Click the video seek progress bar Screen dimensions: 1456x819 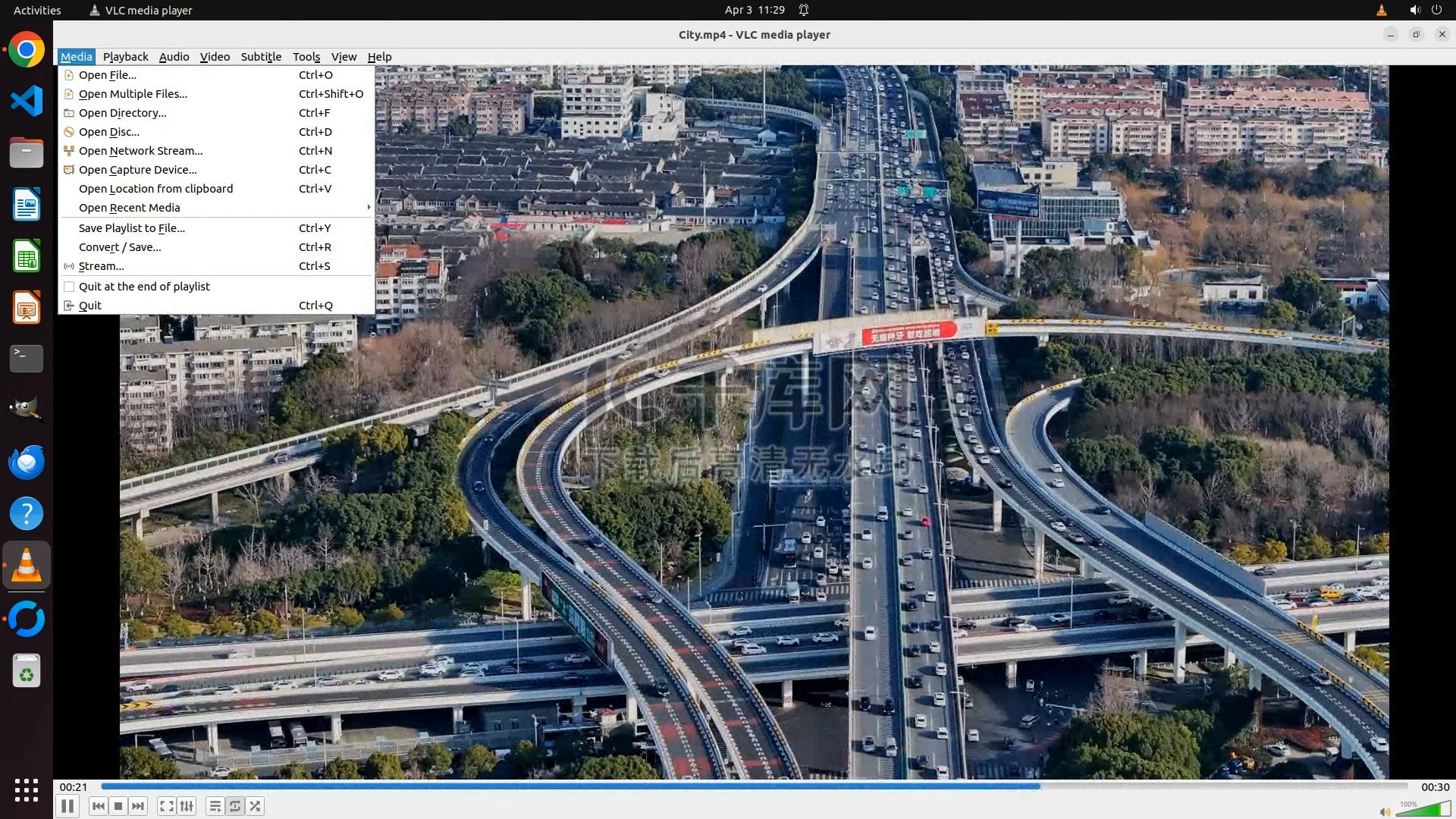click(x=755, y=786)
